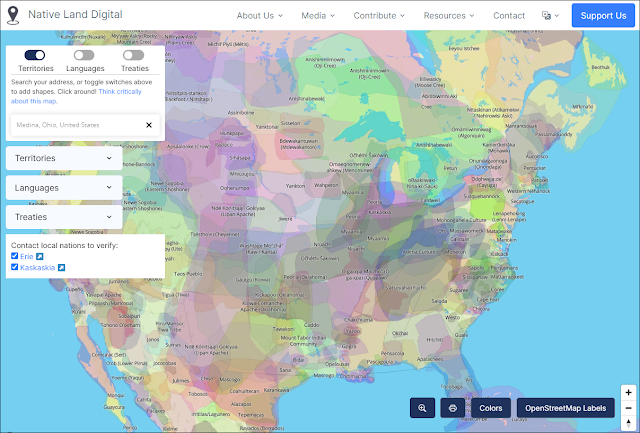
Task: Click the Monongahela Culture map label
Action: 461,220
